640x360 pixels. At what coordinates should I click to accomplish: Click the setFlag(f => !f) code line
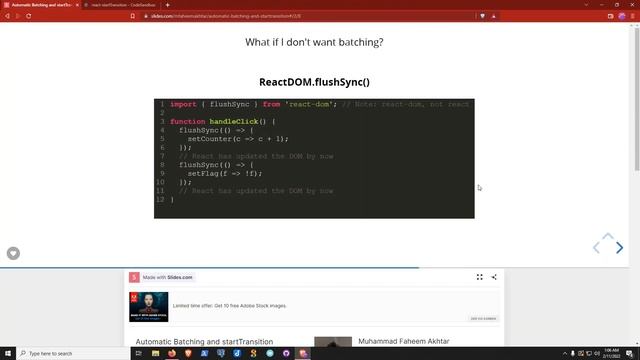(x=225, y=173)
